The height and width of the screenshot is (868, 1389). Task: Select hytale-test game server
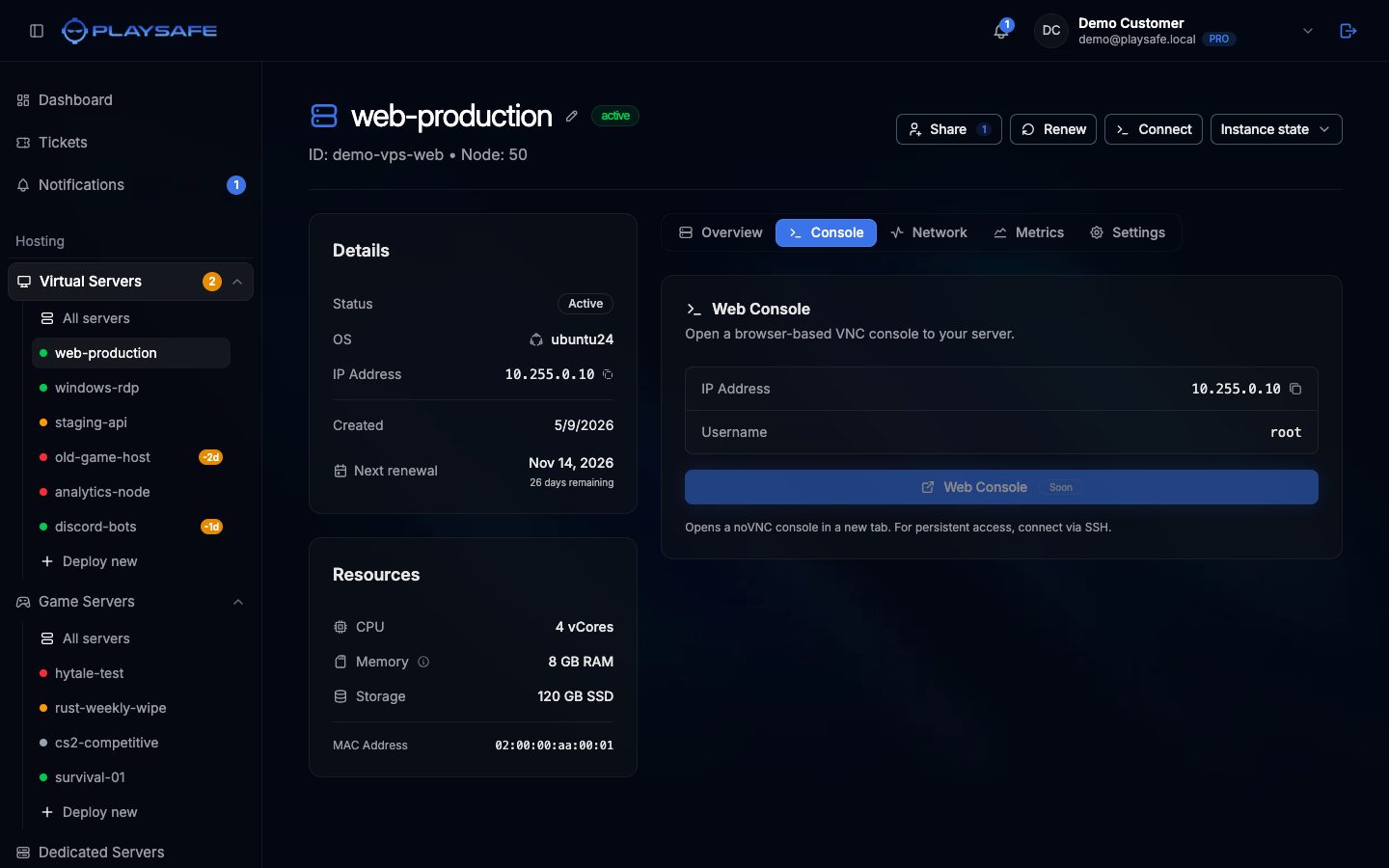[x=131, y=673]
